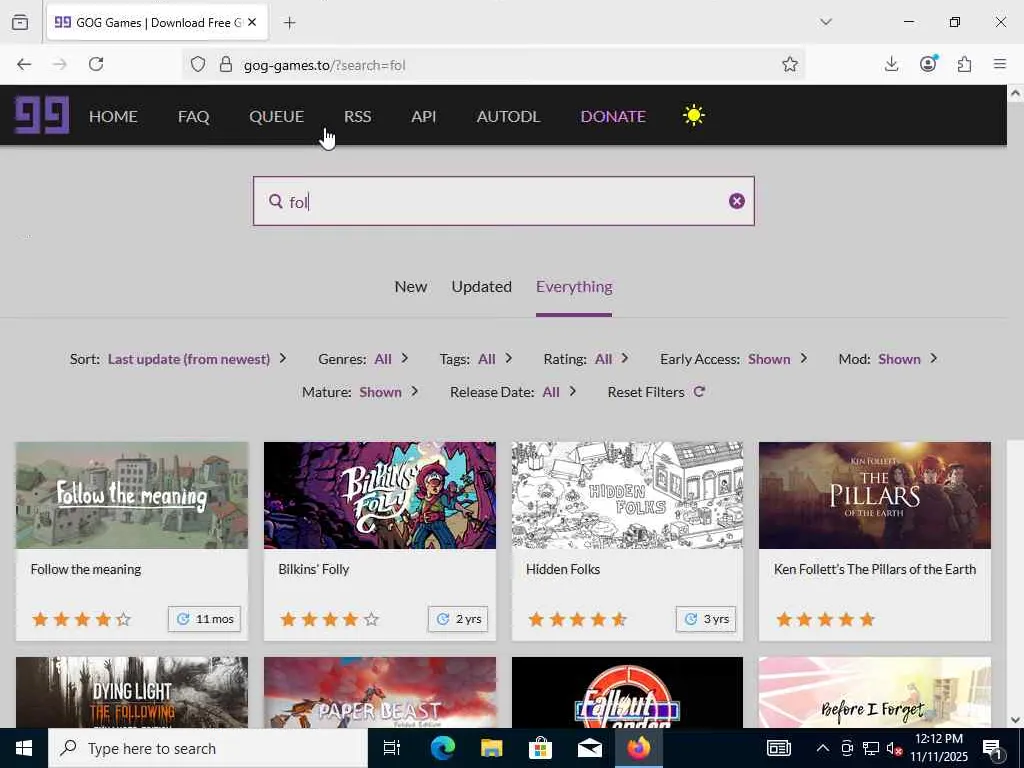Open Microsoft Store from taskbar
This screenshot has height=768, width=1024.
pyautogui.click(x=540, y=748)
